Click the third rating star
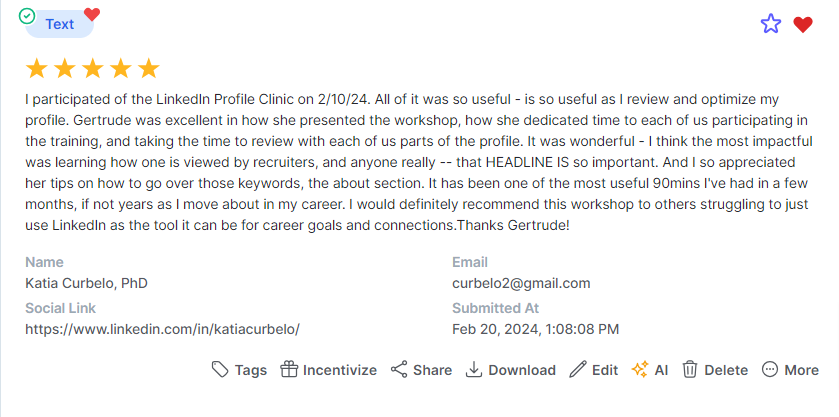Image resolution: width=839 pixels, height=417 pixels. pyautogui.click(x=93, y=68)
